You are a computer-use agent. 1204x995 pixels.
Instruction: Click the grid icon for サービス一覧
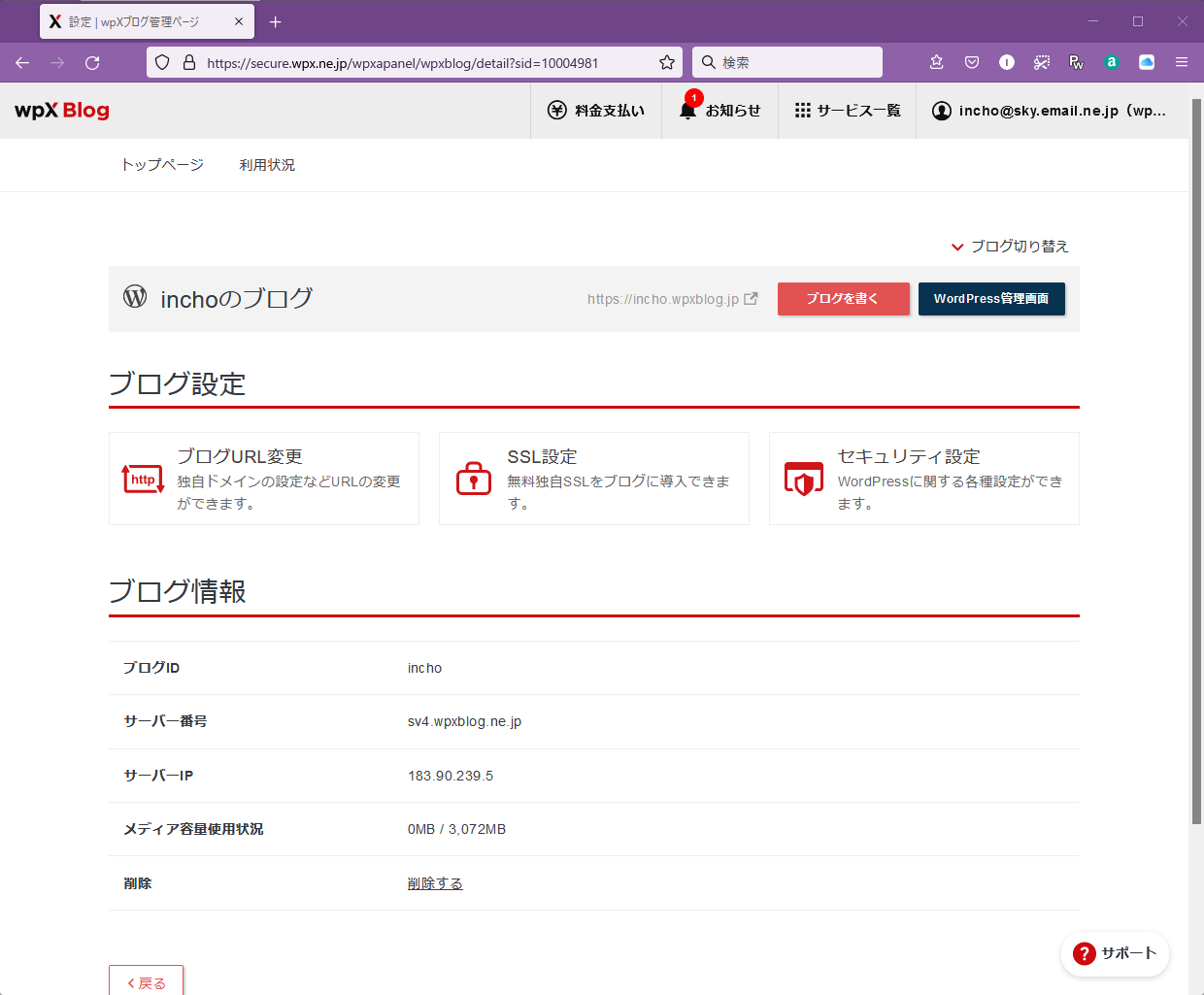(803, 111)
